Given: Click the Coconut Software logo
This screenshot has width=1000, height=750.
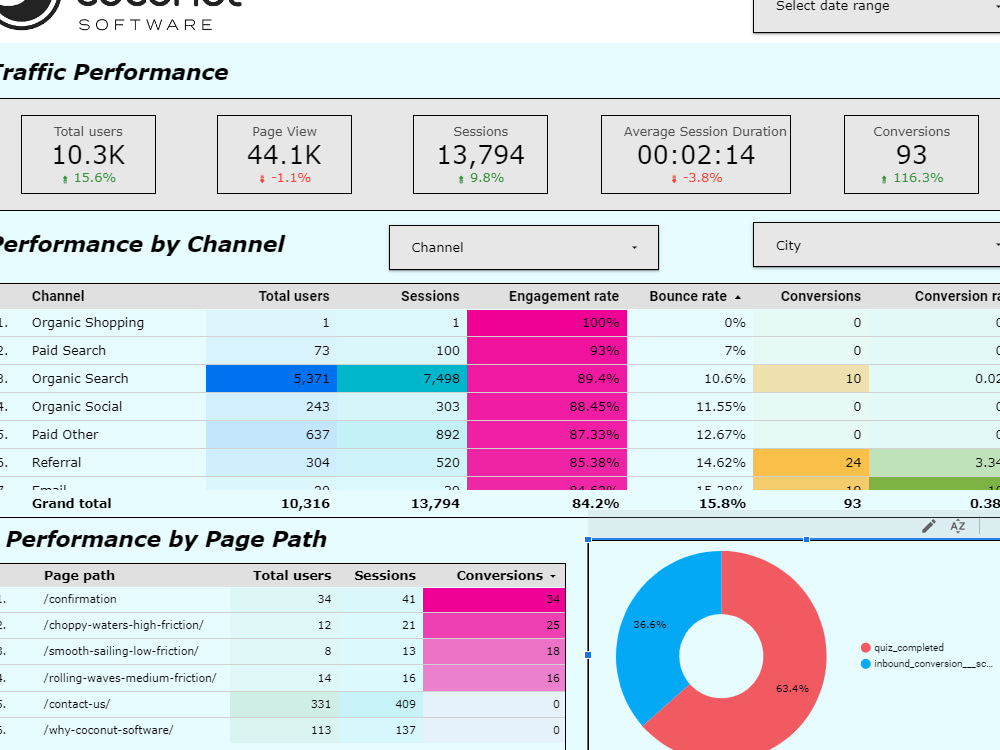Looking at the screenshot, I should (121, 13).
